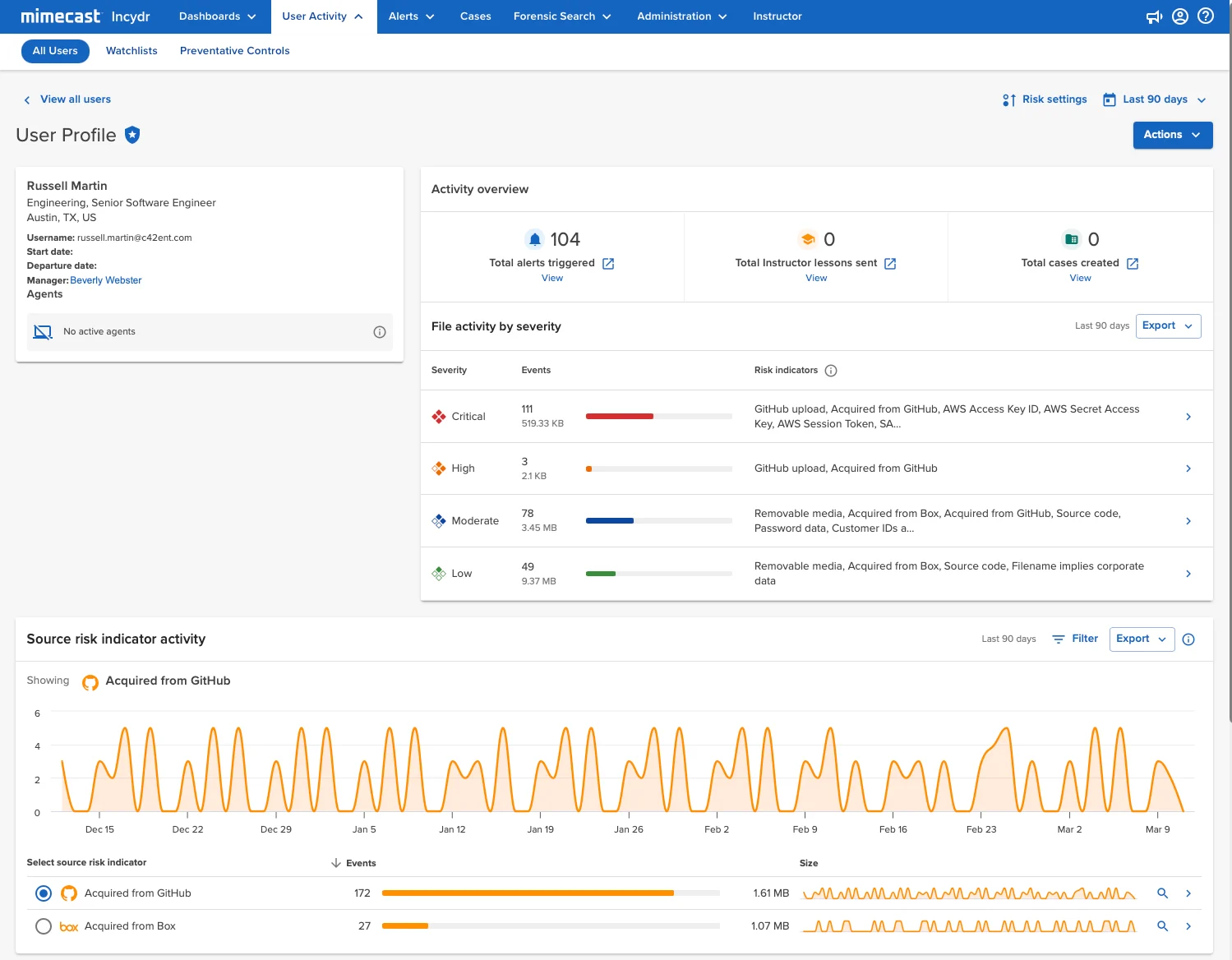The width and height of the screenshot is (1232, 960).
Task: Click the announcements megaphone icon
Action: tap(1154, 16)
